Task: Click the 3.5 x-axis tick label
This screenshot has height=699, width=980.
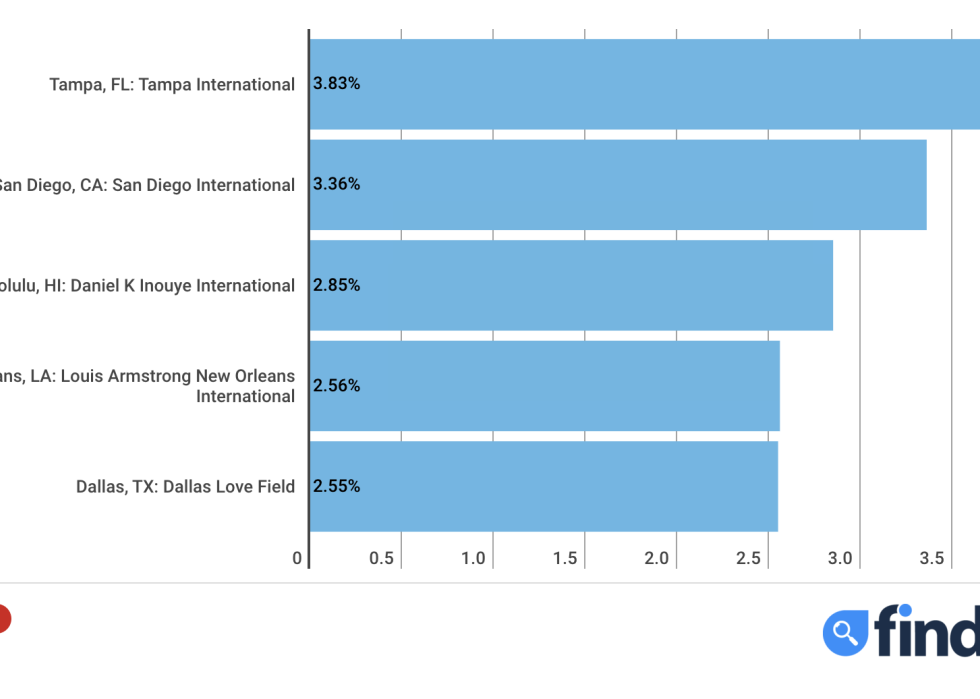Action: tap(932, 558)
